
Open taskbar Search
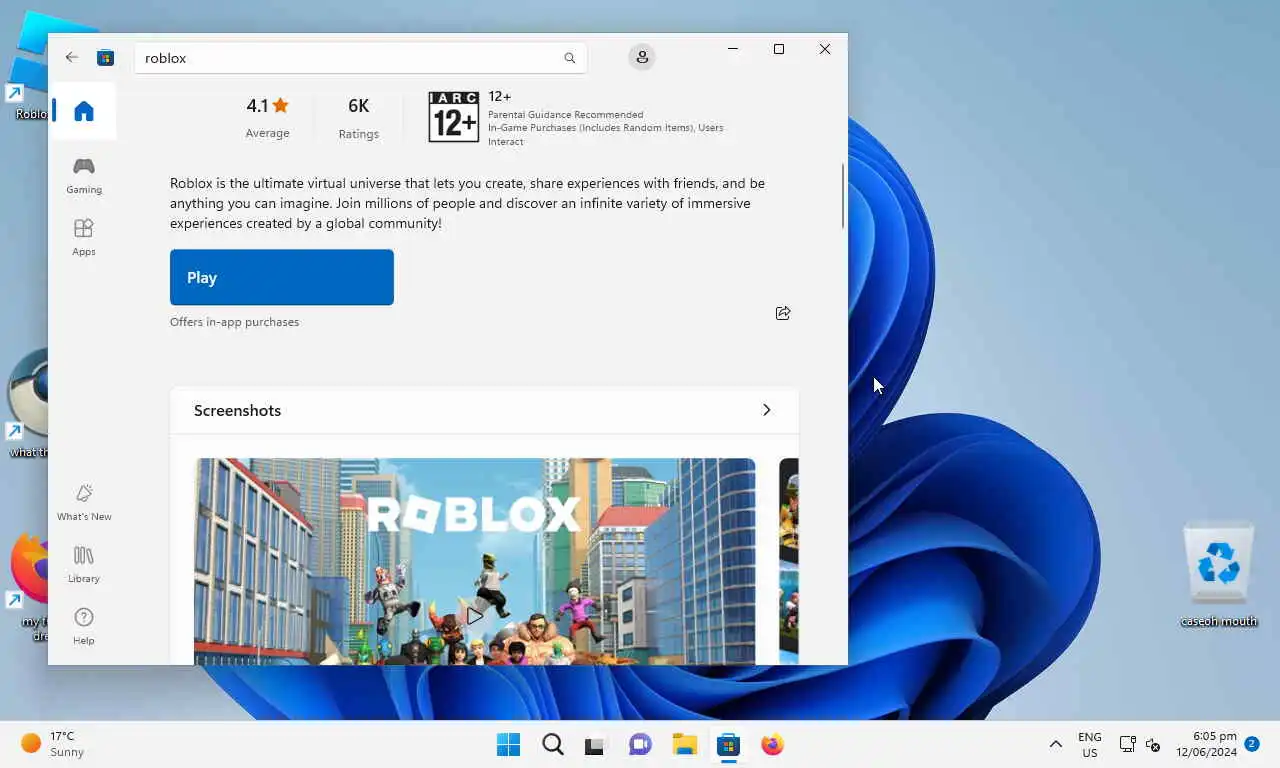552,744
